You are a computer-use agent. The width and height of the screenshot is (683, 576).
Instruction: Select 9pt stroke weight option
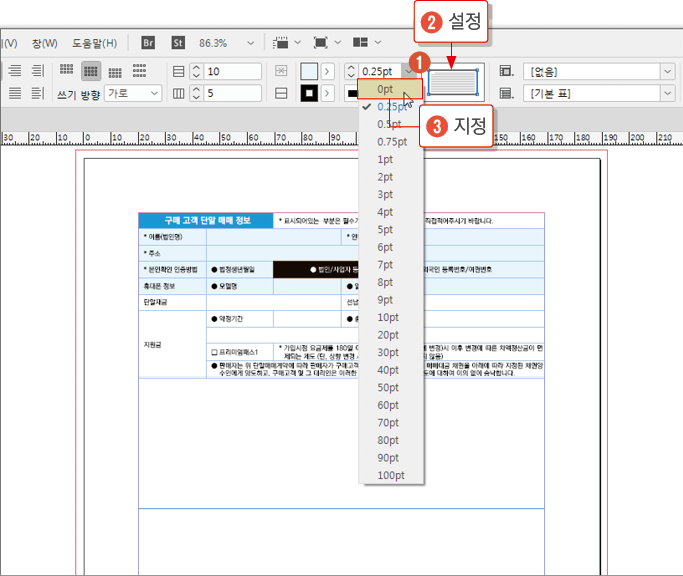click(391, 300)
